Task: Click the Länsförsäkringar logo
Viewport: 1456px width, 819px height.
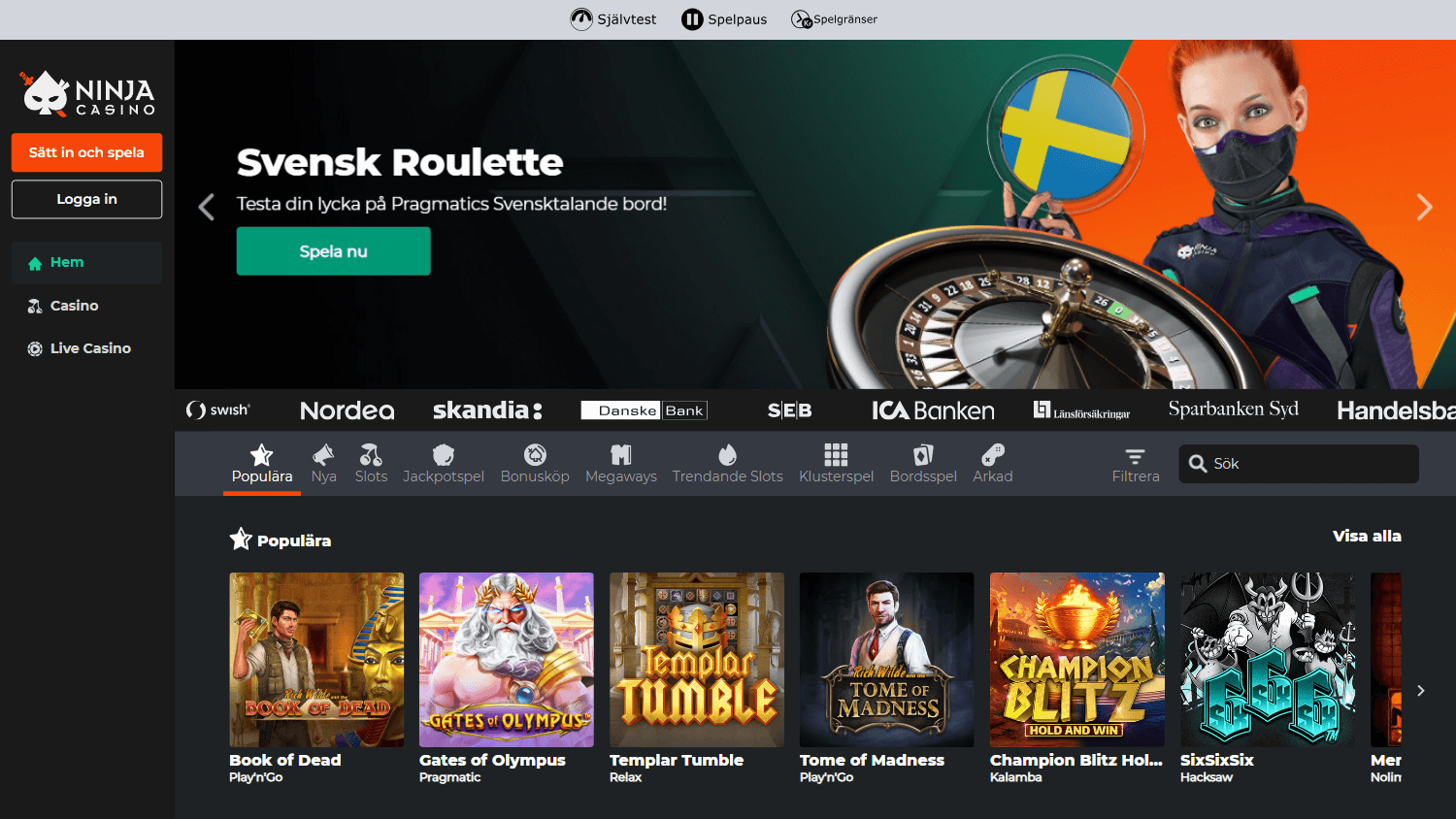Action: [1081, 410]
